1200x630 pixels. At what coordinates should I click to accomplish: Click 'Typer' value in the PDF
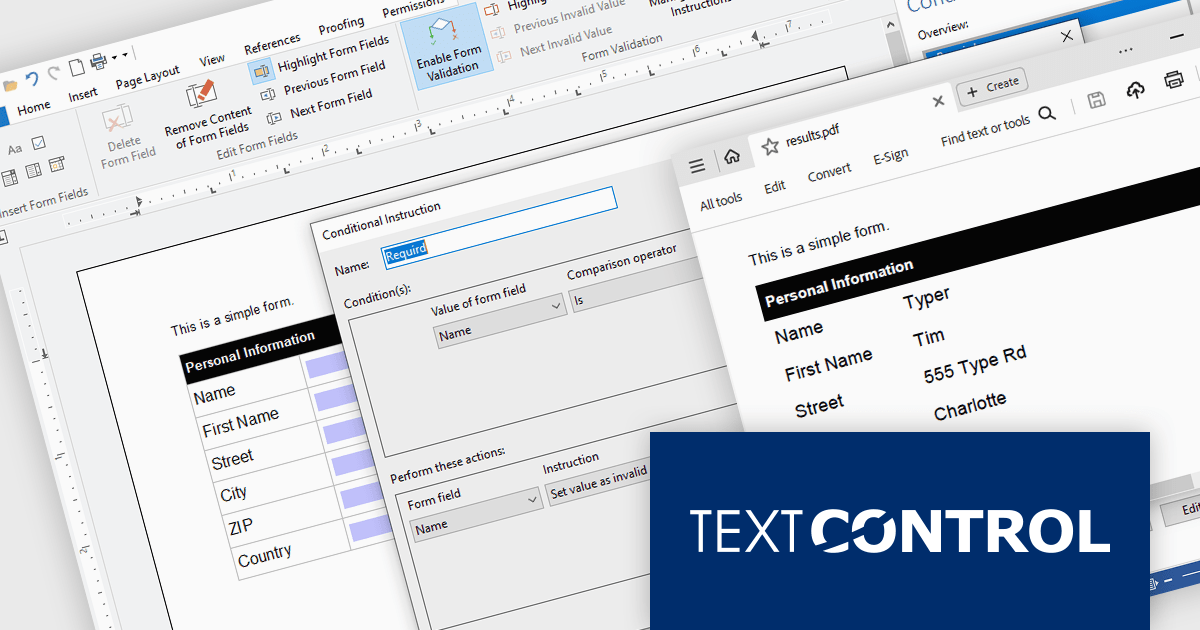(926, 298)
